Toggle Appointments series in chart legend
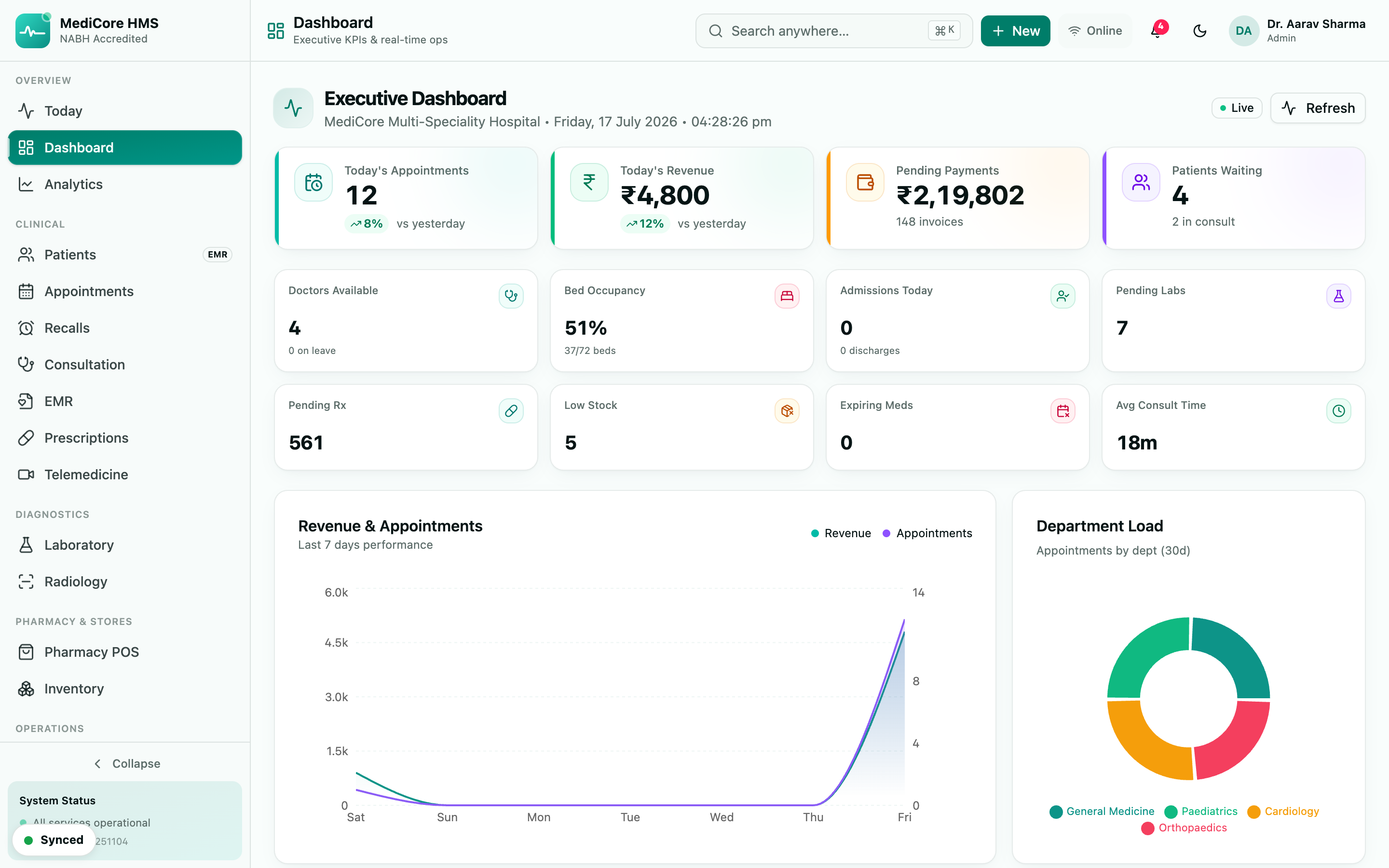The height and width of the screenshot is (868, 1389). (927, 533)
